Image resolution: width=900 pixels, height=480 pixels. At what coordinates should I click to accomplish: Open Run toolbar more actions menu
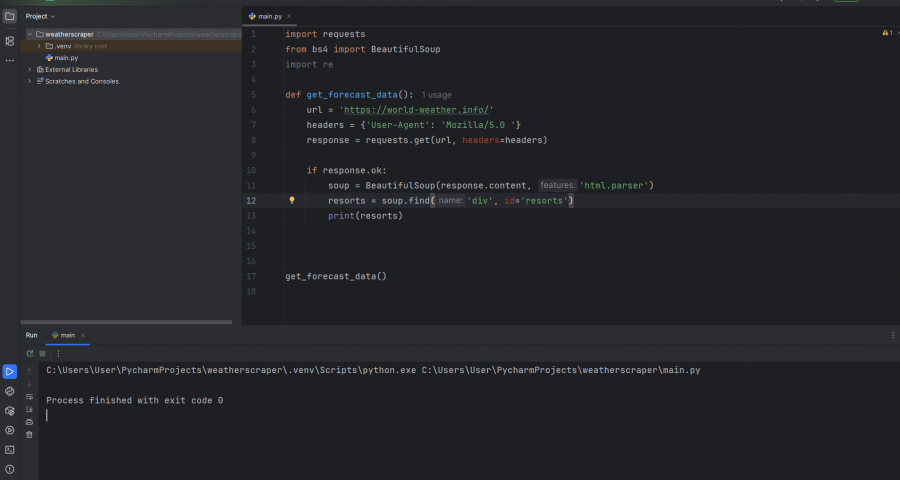58,354
